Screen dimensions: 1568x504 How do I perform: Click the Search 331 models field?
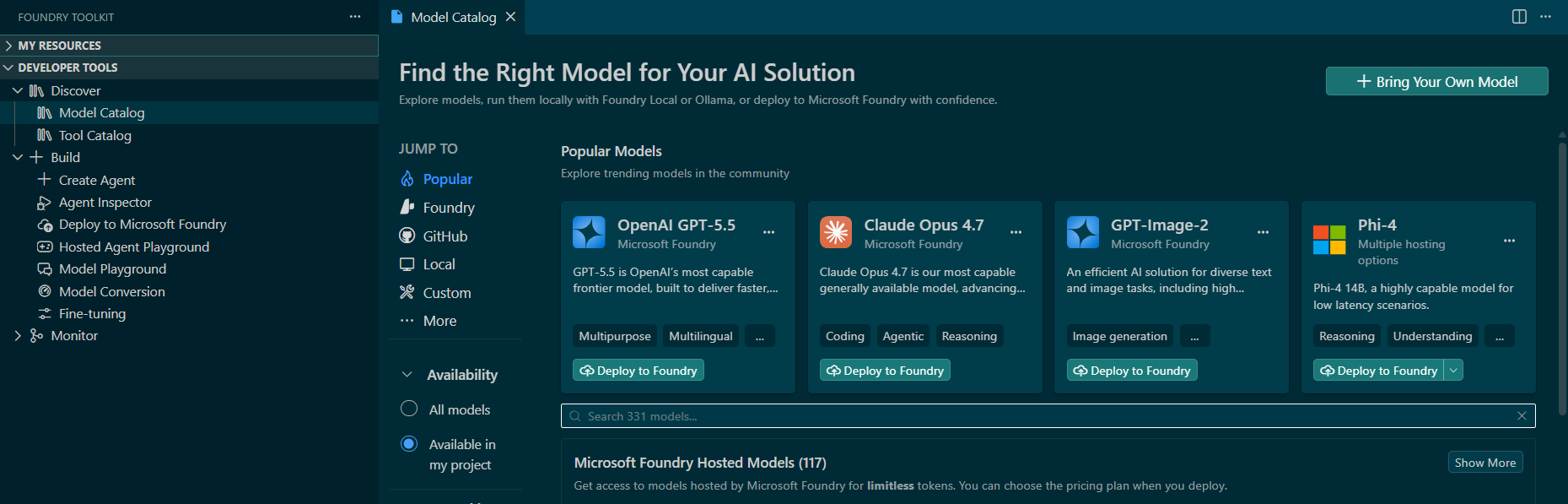point(1048,416)
